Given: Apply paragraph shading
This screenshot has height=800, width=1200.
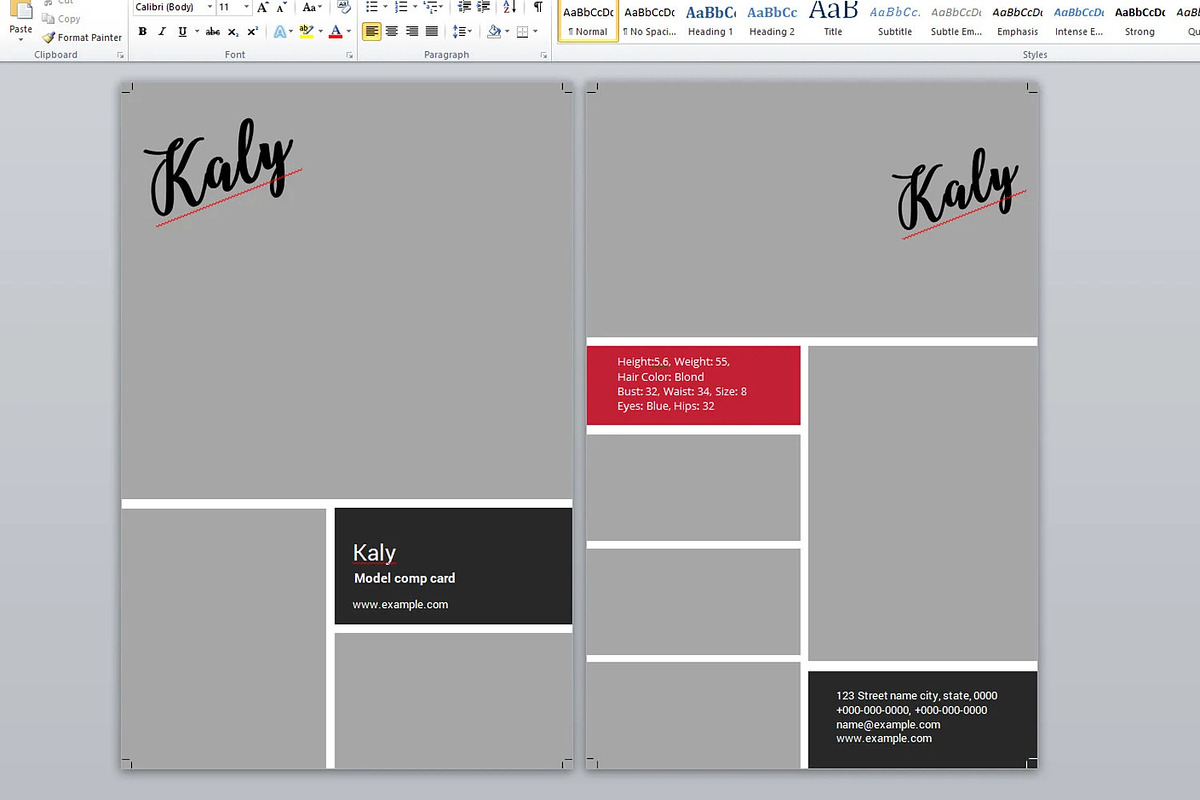Looking at the screenshot, I should [493, 32].
